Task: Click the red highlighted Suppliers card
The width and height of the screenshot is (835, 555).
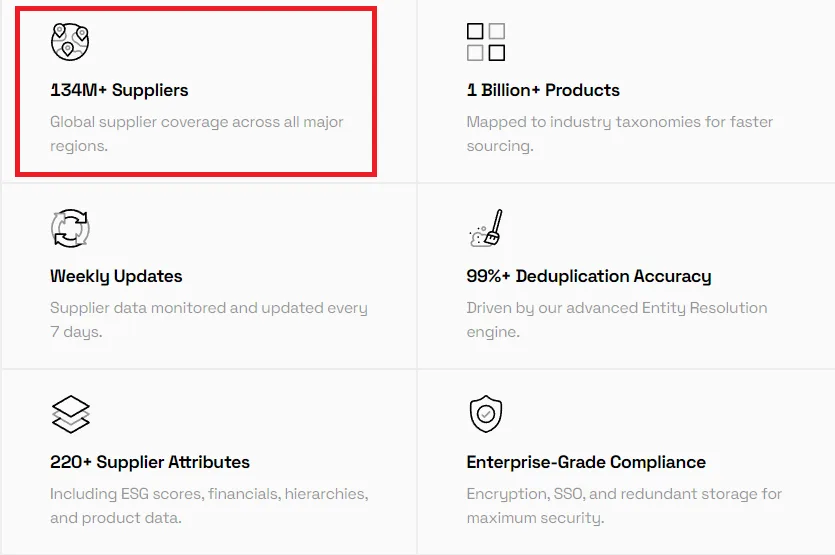Action: coord(196,91)
